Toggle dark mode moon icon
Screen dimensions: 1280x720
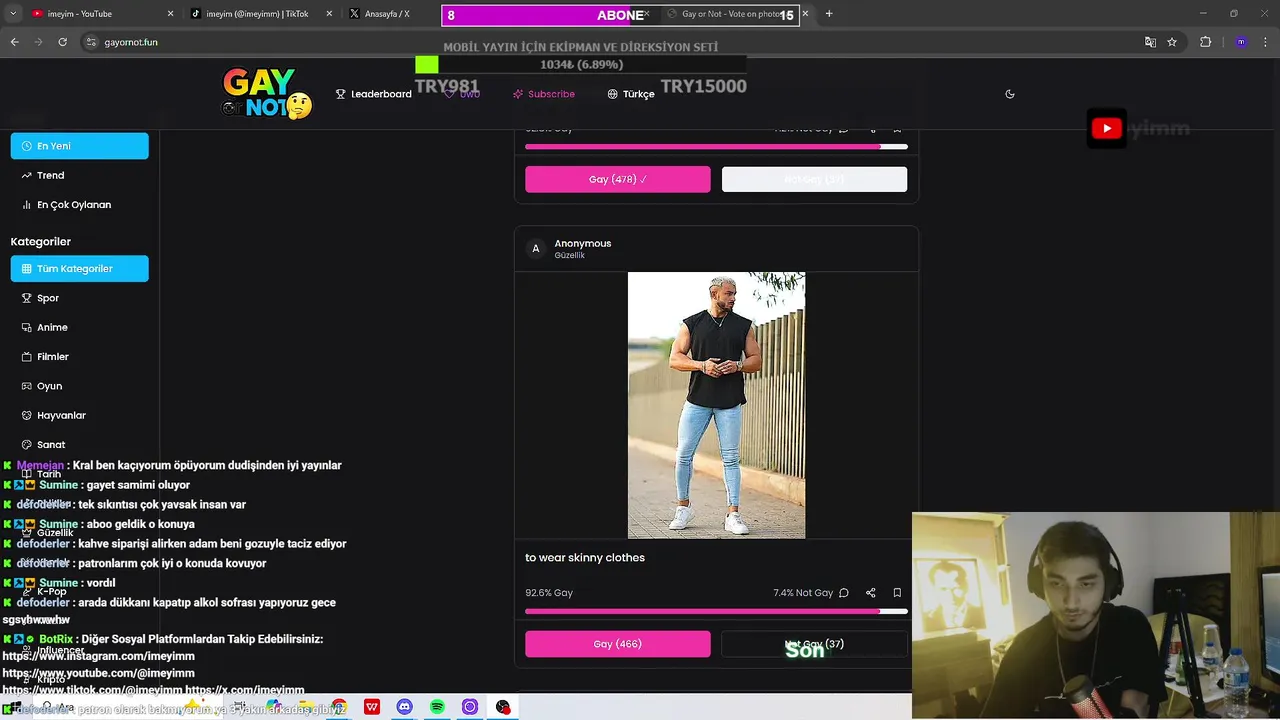1010,94
